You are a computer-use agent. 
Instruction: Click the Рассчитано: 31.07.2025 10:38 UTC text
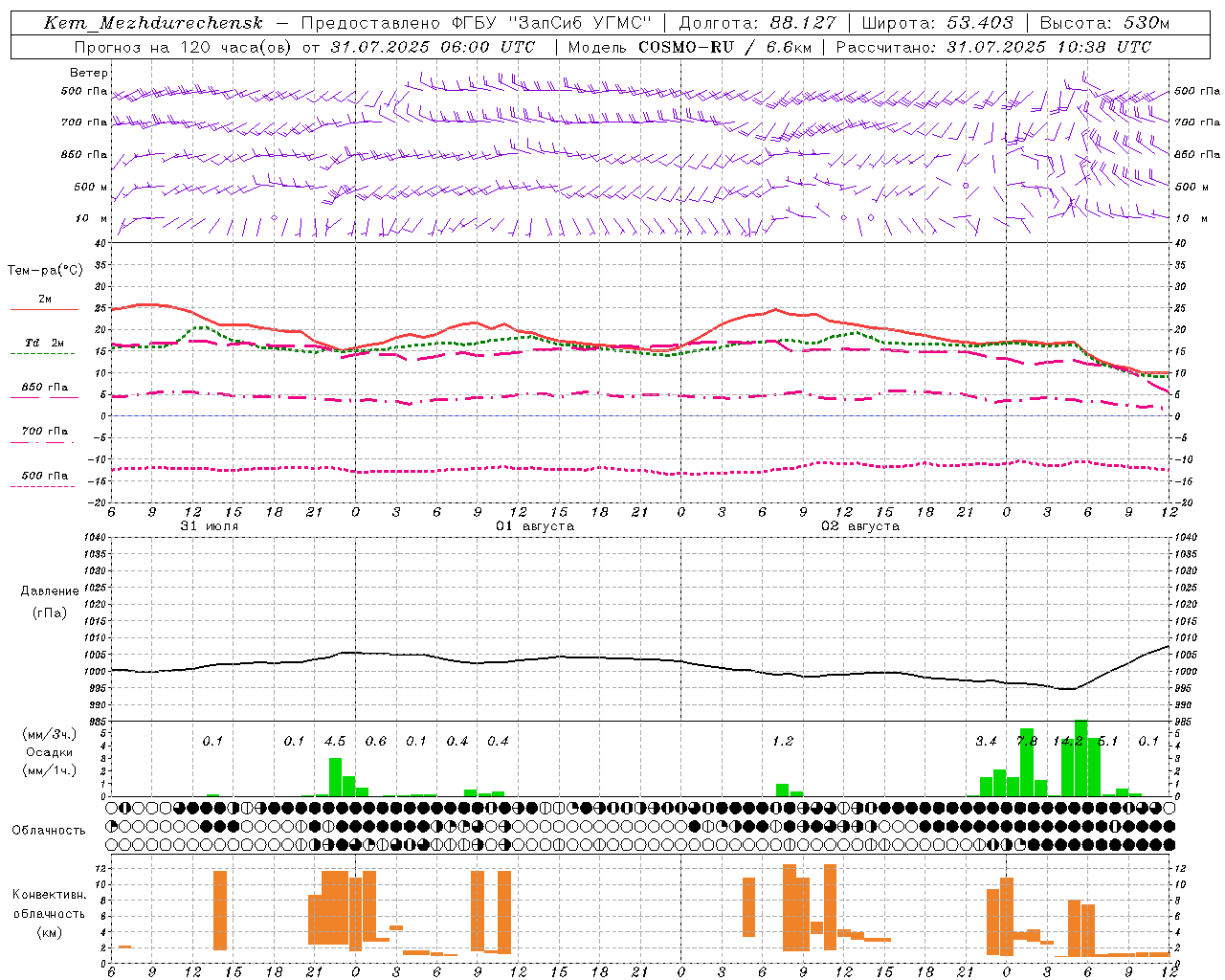tap(993, 47)
